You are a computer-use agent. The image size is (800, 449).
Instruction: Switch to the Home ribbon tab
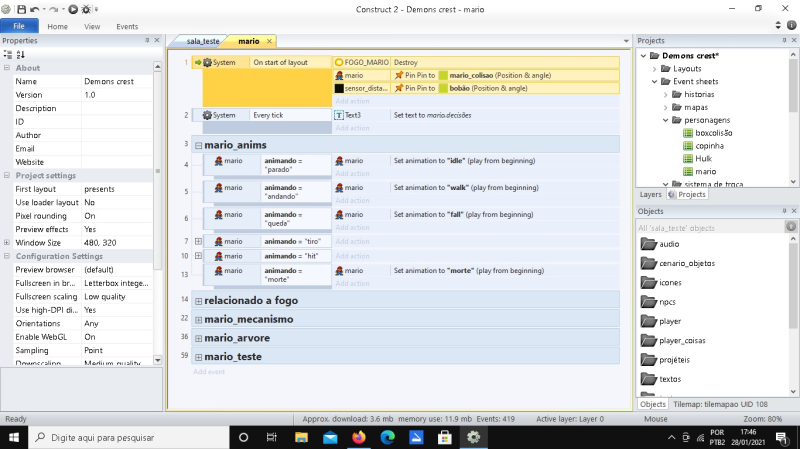pyautogui.click(x=57, y=27)
